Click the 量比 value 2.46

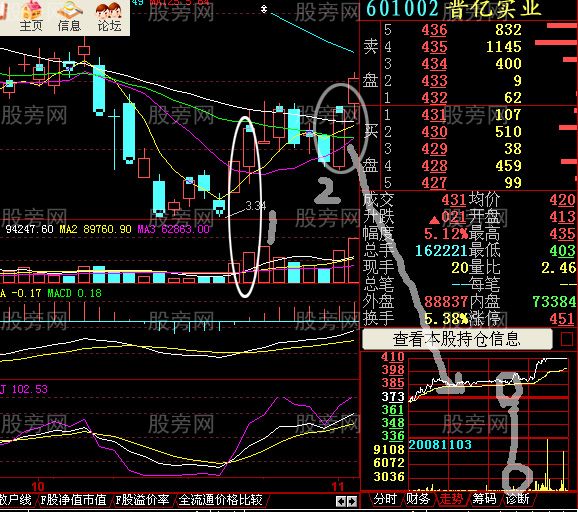(558, 268)
